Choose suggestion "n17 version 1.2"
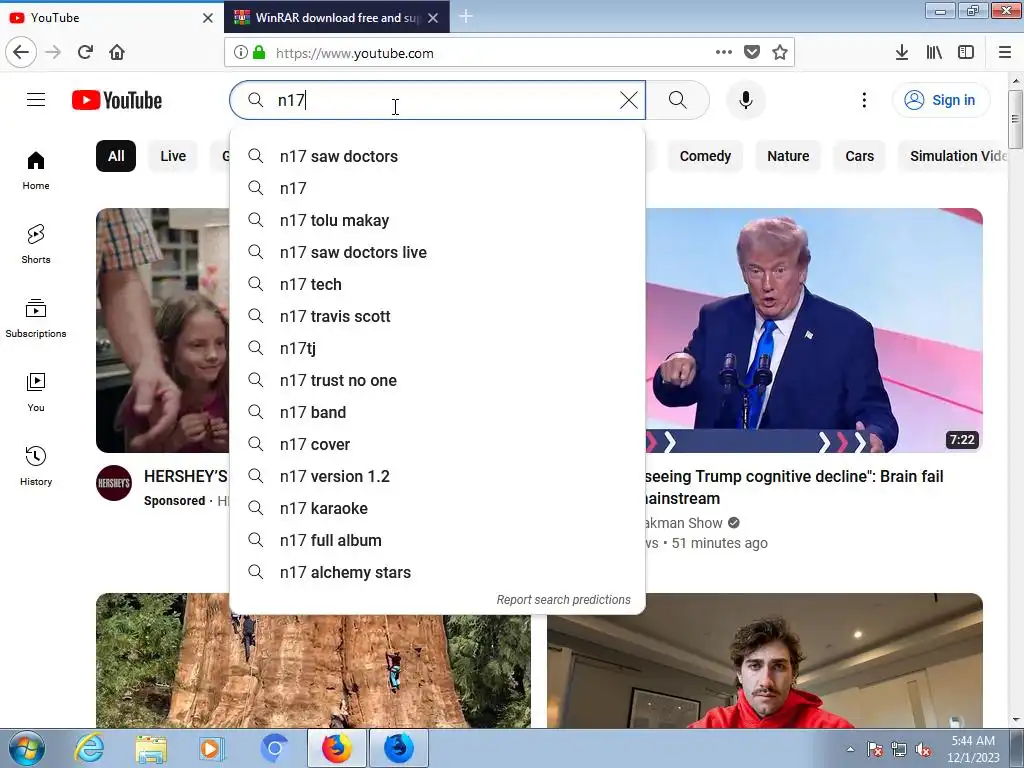 (438, 476)
